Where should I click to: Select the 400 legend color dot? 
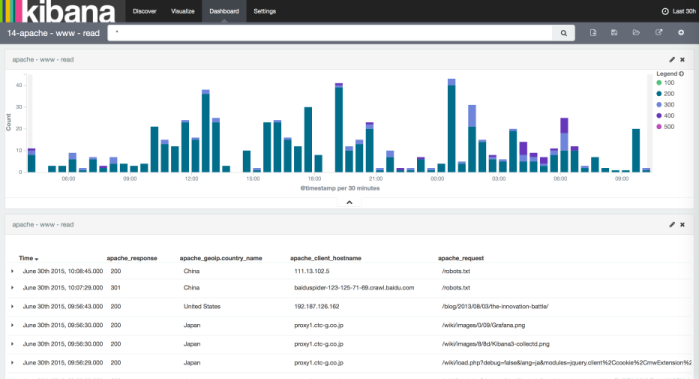pos(659,115)
